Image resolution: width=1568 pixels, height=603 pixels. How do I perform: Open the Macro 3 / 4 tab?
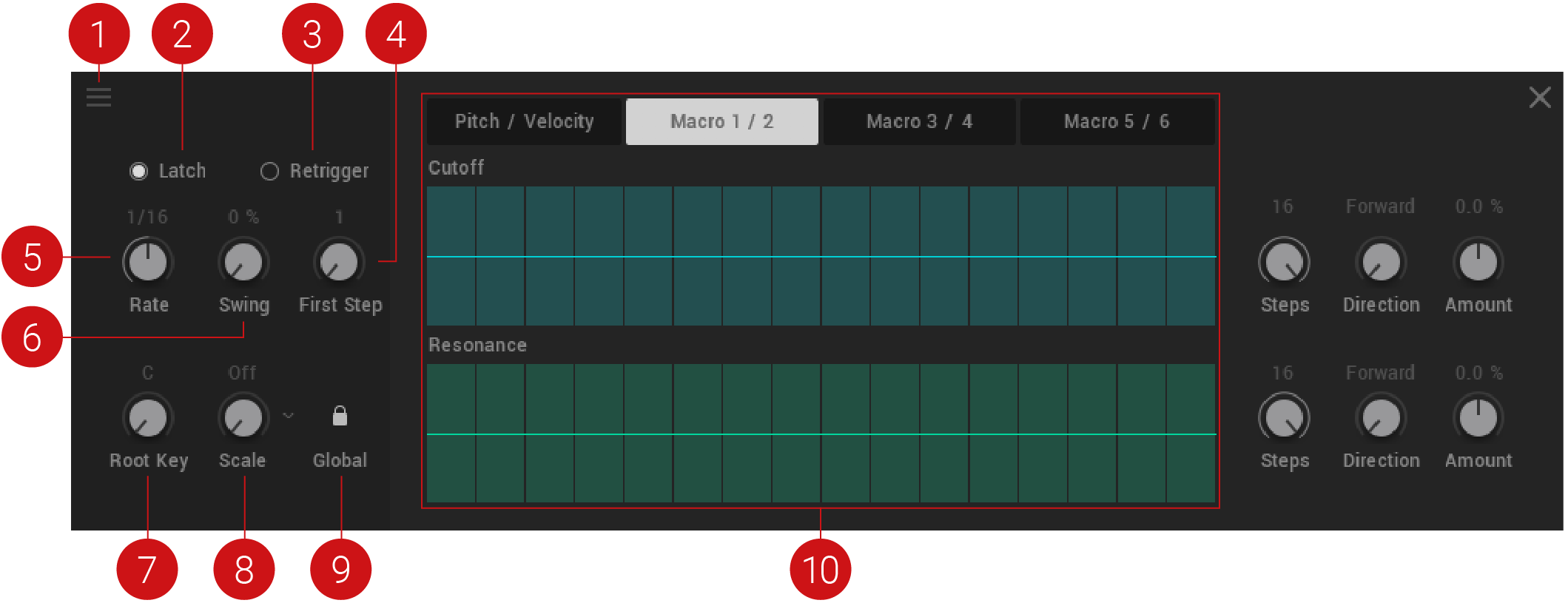919,121
